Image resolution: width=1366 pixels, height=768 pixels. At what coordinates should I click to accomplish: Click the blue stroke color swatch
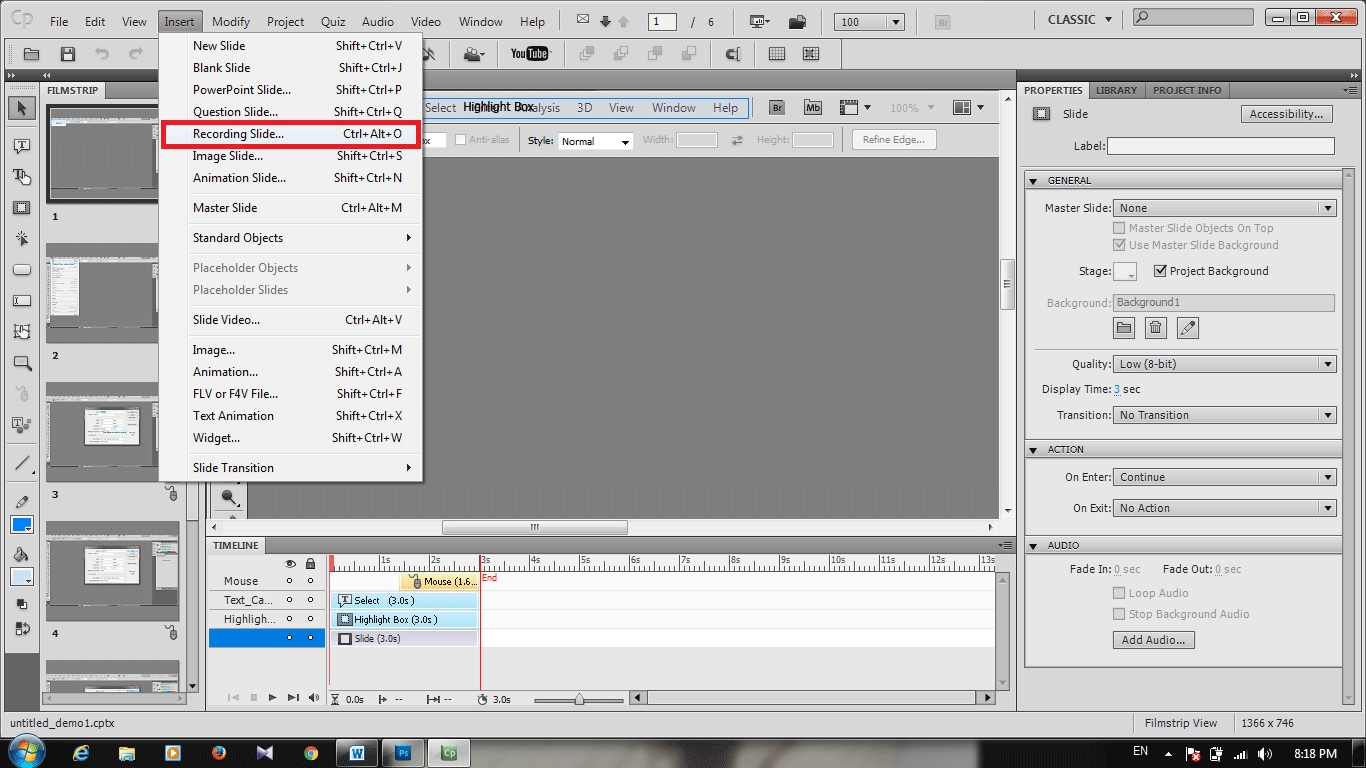point(21,525)
